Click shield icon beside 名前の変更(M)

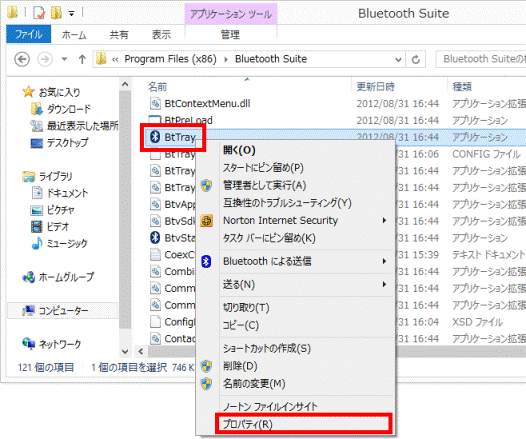coord(206,384)
